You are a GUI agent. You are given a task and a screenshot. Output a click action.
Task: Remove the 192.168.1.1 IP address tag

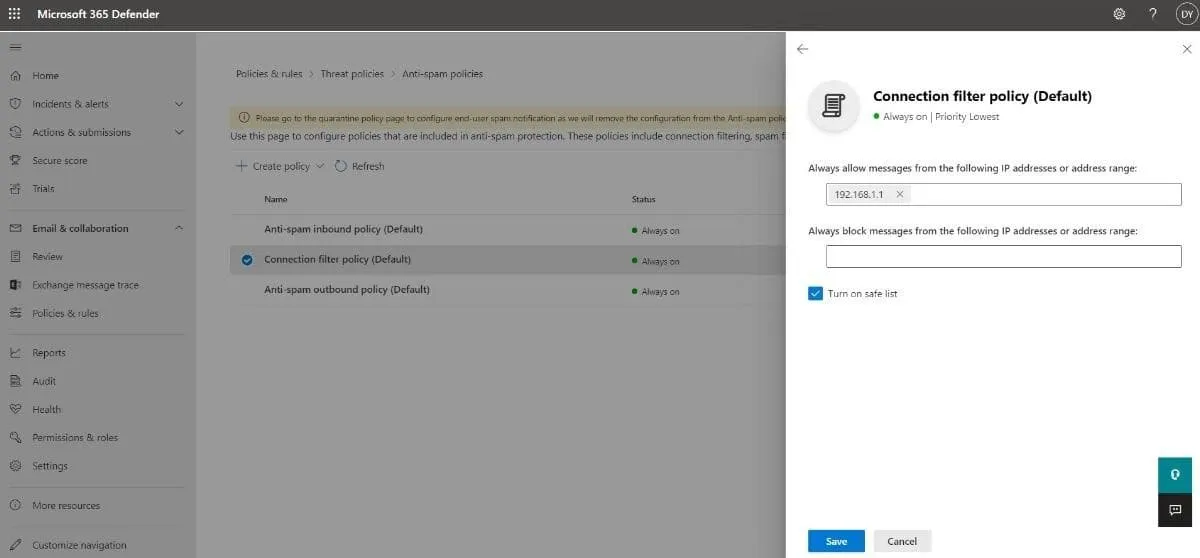coord(899,195)
